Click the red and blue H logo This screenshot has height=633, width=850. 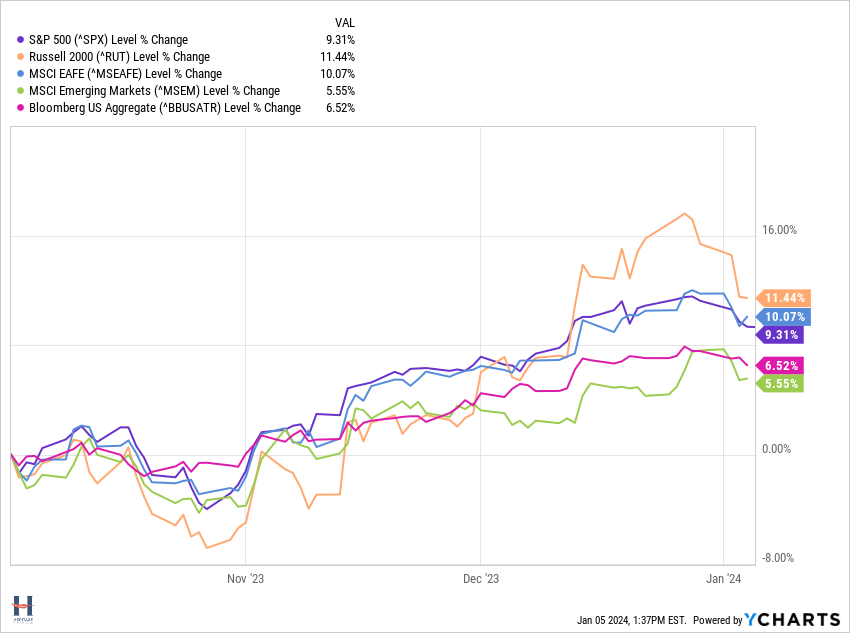tap(23, 608)
